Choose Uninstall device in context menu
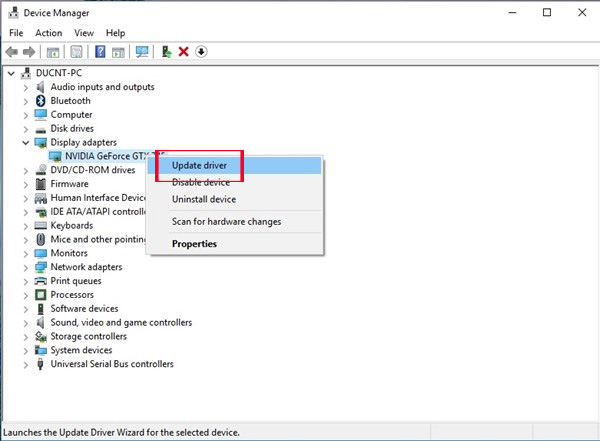600x441 pixels. click(x=205, y=200)
